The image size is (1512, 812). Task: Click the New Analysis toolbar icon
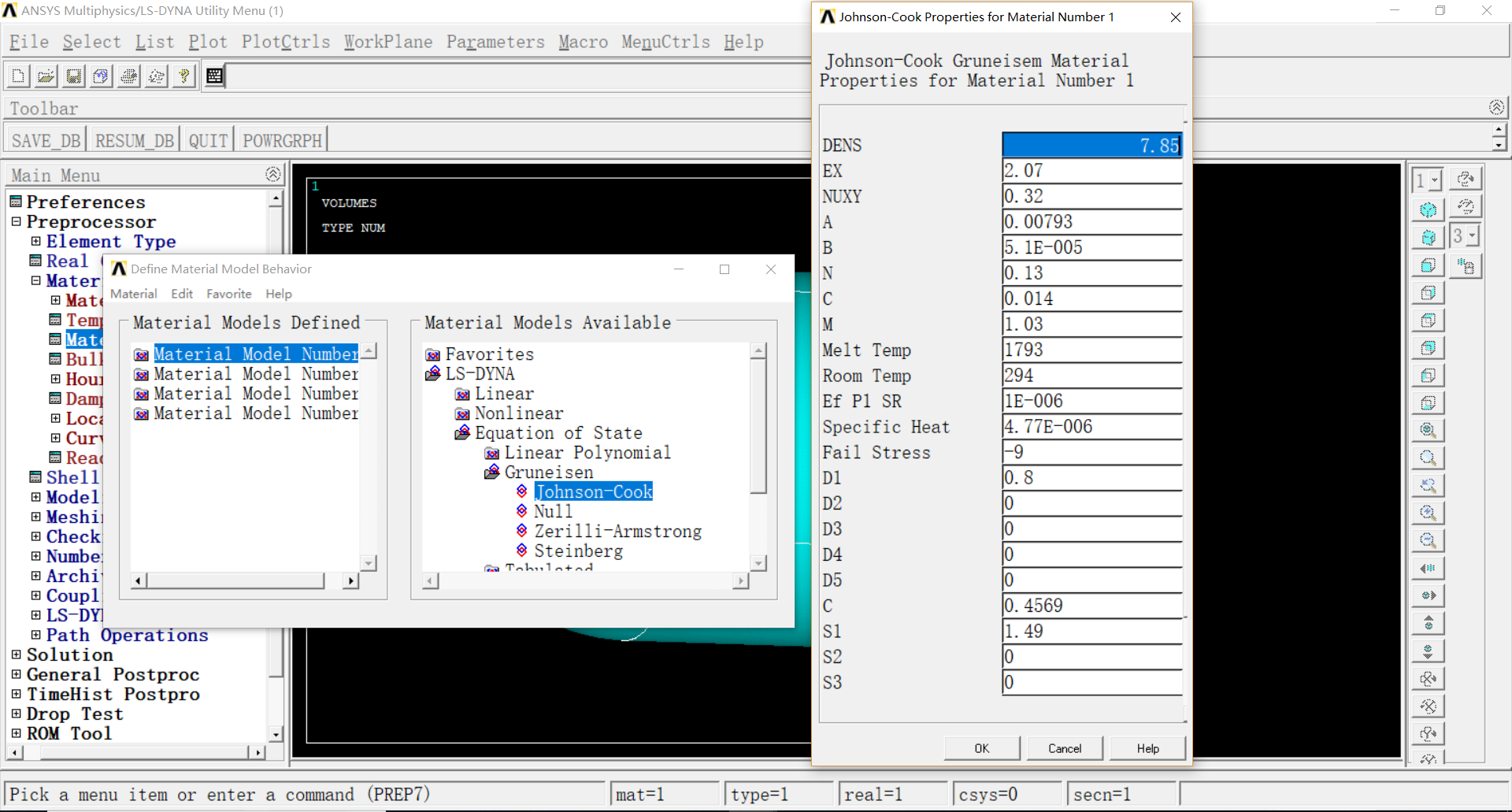pos(18,76)
